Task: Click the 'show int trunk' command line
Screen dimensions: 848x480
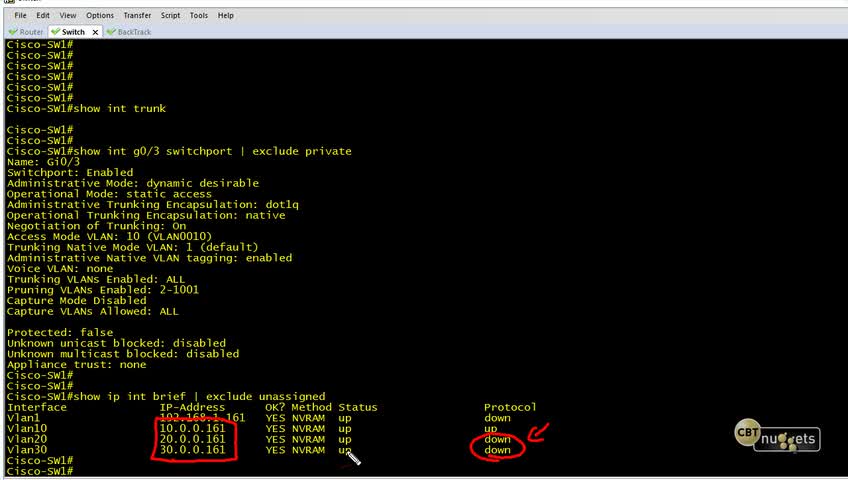Action: [86, 109]
